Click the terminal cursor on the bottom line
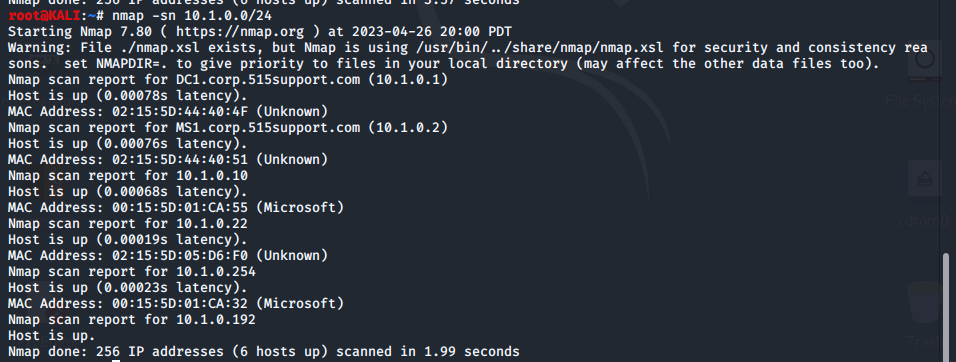The height and width of the screenshot is (362, 956). [116, 360]
